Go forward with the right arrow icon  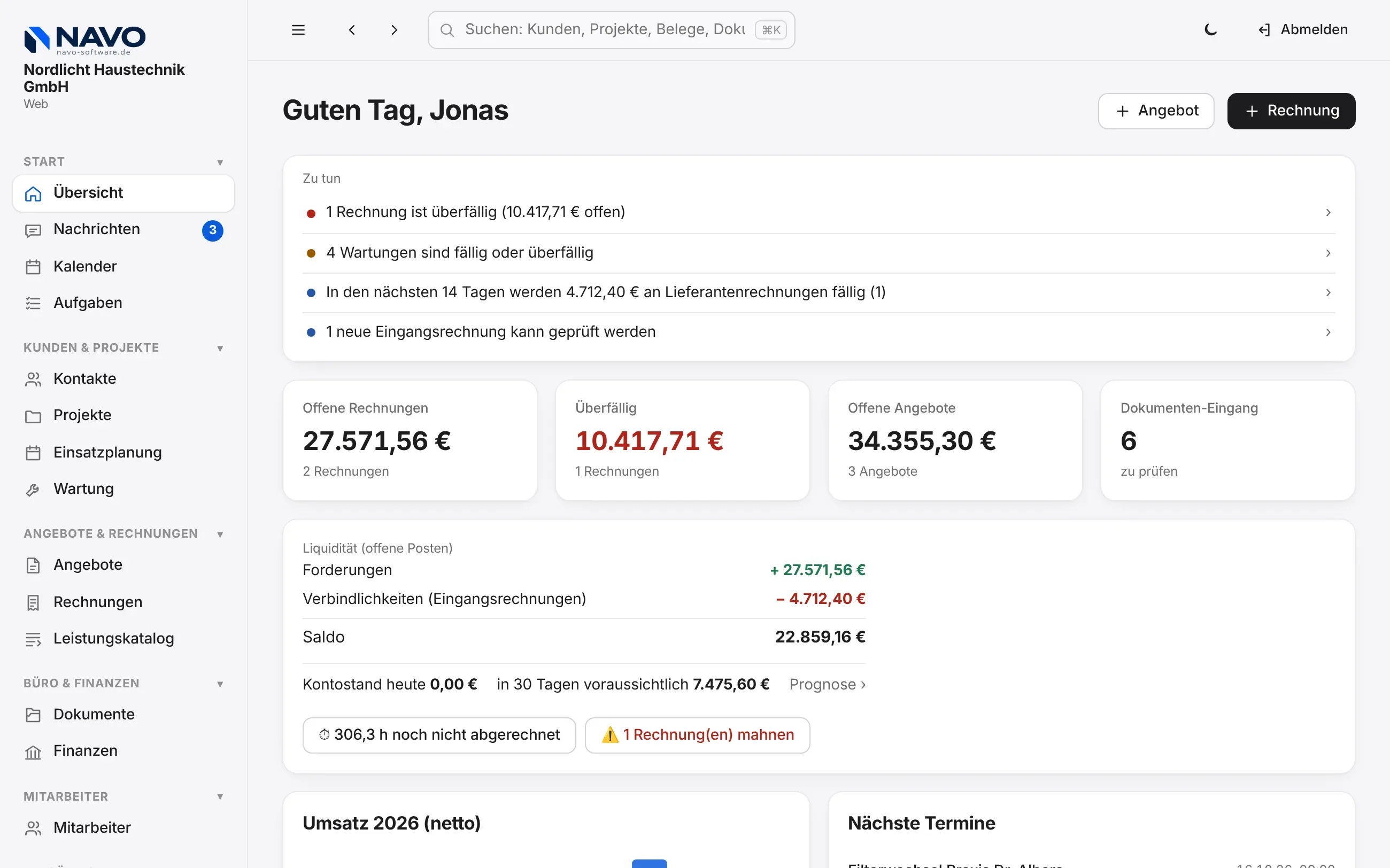tap(395, 30)
